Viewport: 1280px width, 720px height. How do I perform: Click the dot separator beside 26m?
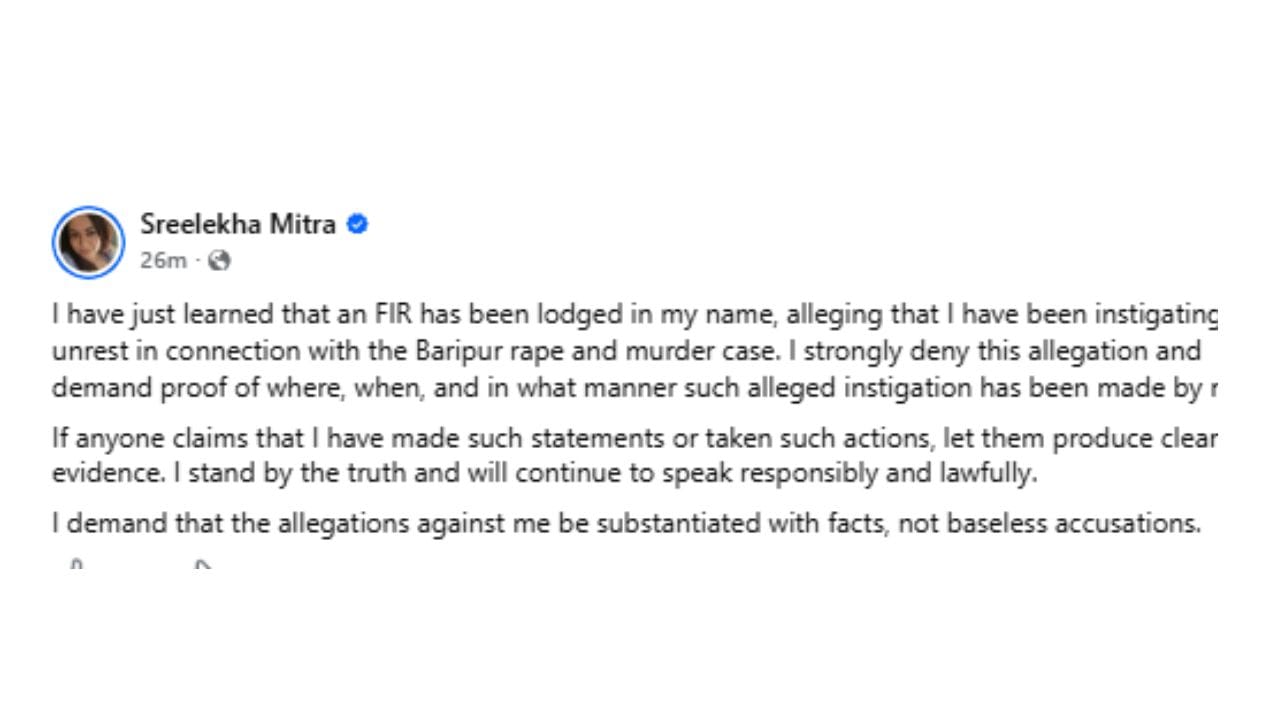tap(198, 261)
